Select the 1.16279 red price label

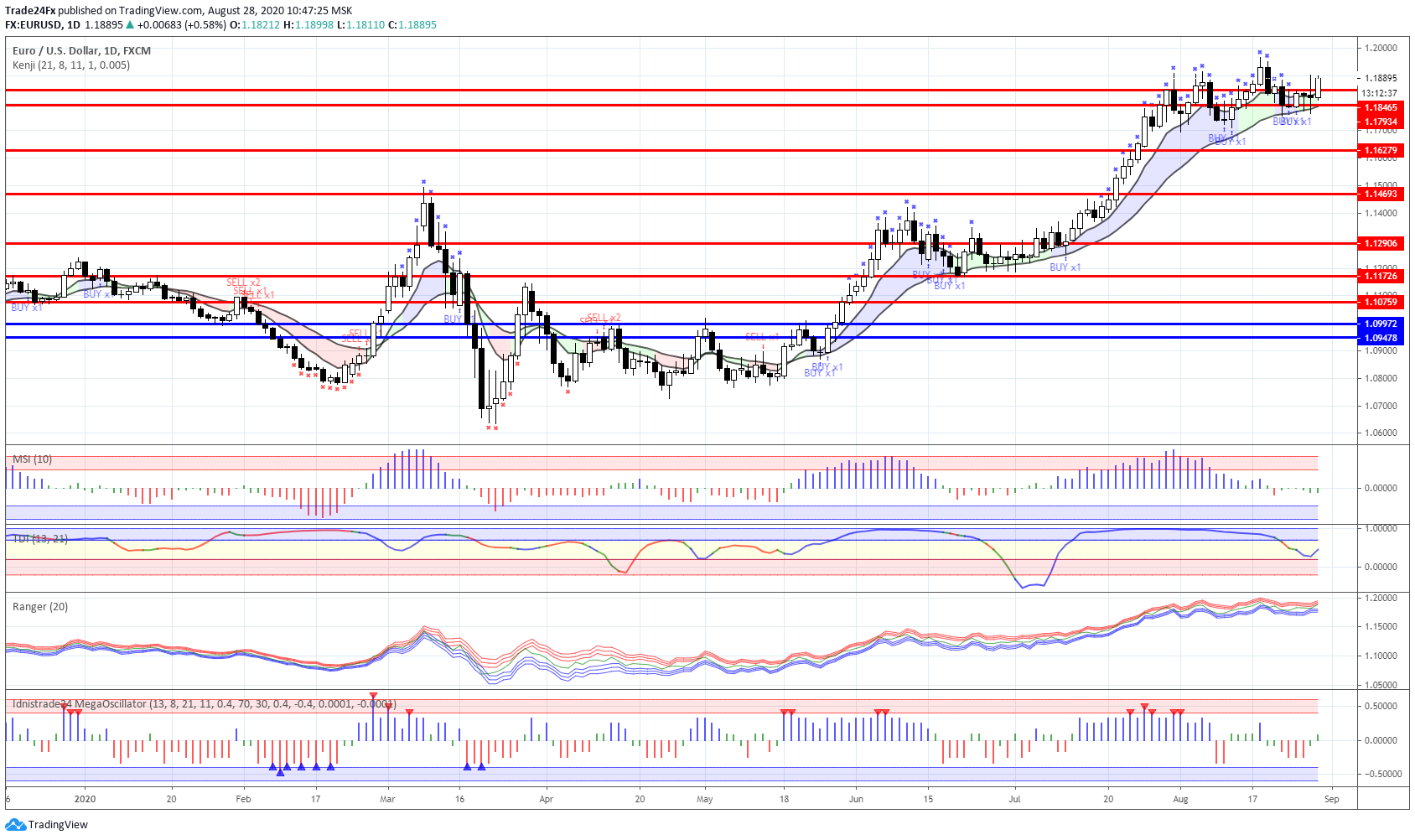[1380, 151]
